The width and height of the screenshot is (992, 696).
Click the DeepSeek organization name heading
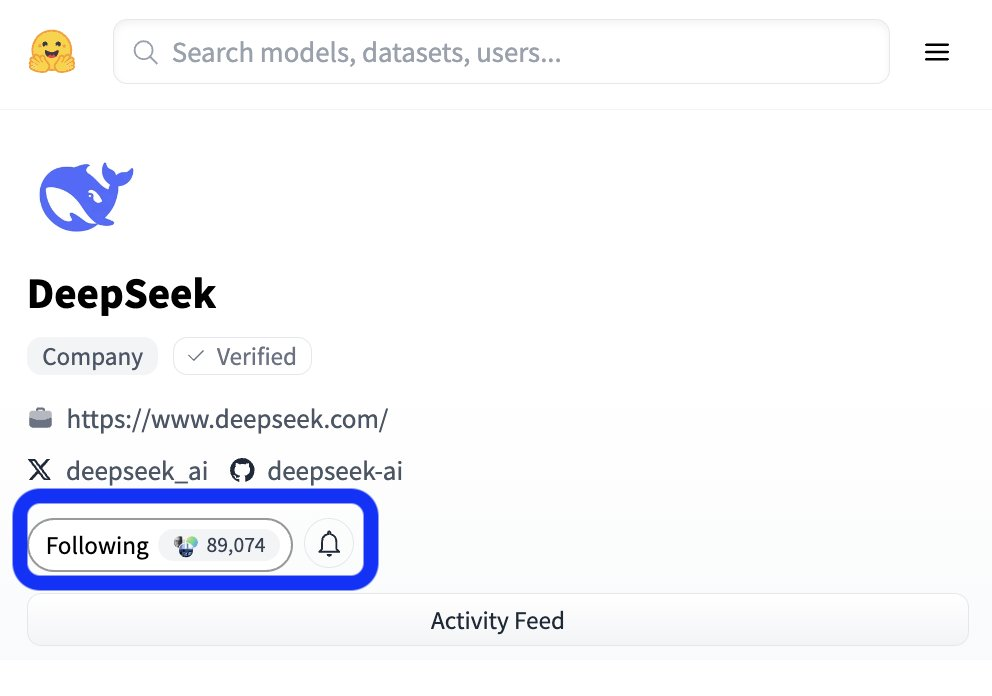[x=122, y=294]
